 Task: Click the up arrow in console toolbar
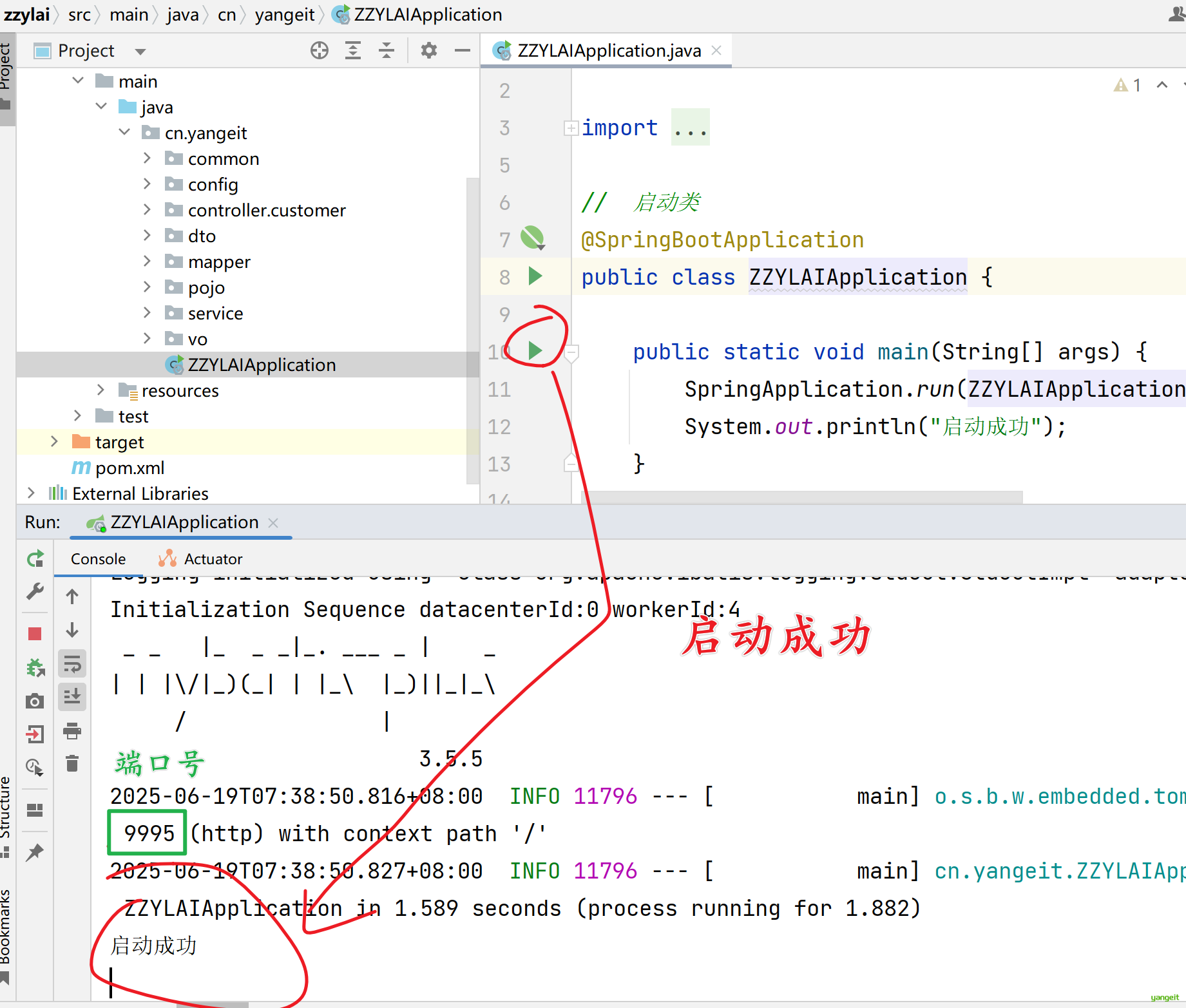pyautogui.click(x=72, y=596)
